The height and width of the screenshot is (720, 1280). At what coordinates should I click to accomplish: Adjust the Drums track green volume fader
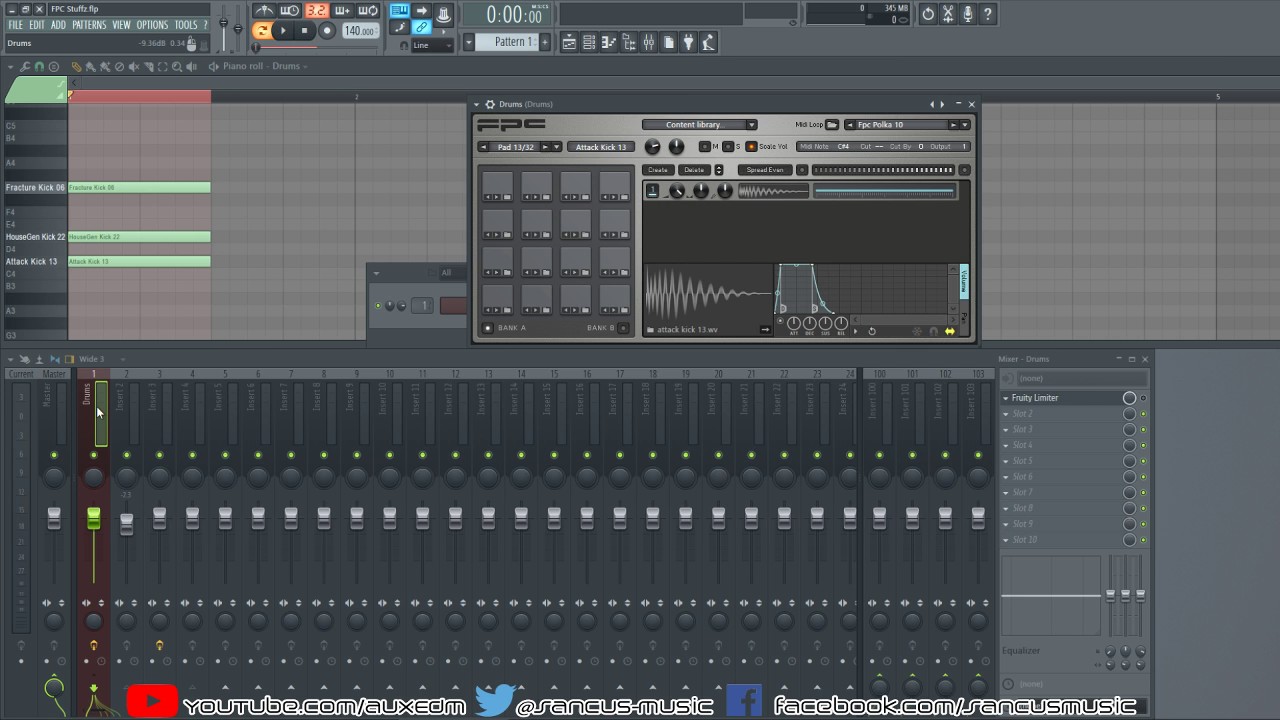(93, 518)
